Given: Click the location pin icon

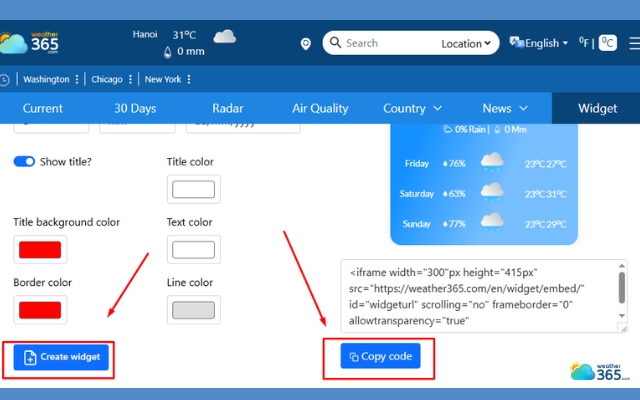Looking at the screenshot, I should pos(305,44).
